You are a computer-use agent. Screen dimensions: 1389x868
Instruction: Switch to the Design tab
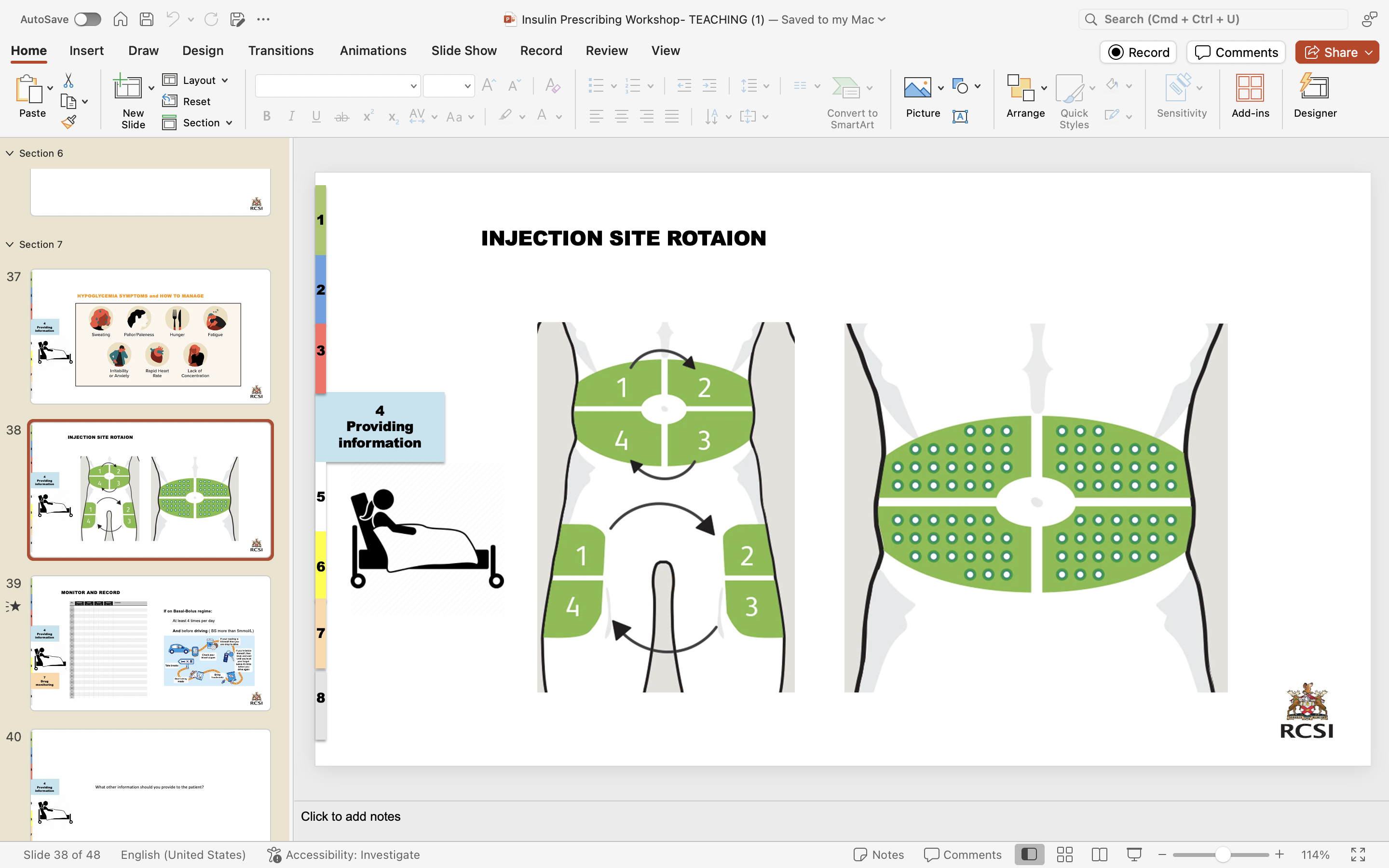click(x=203, y=51)
